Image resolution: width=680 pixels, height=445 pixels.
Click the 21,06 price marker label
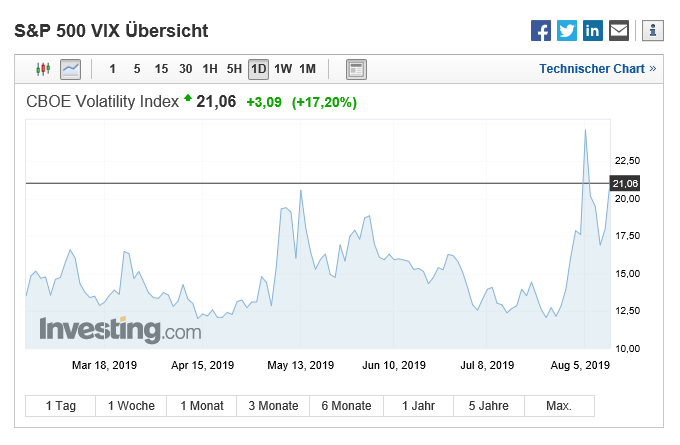(625, 184)
